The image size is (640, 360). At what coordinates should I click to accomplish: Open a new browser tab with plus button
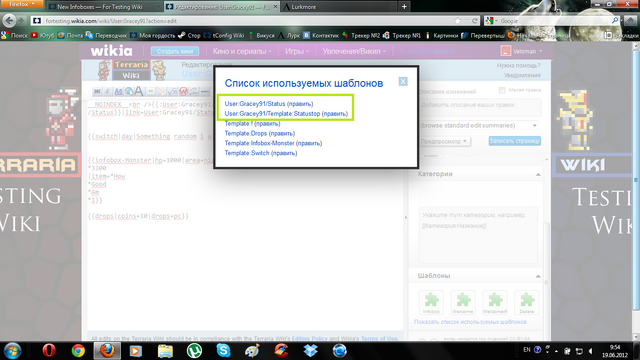404,7
